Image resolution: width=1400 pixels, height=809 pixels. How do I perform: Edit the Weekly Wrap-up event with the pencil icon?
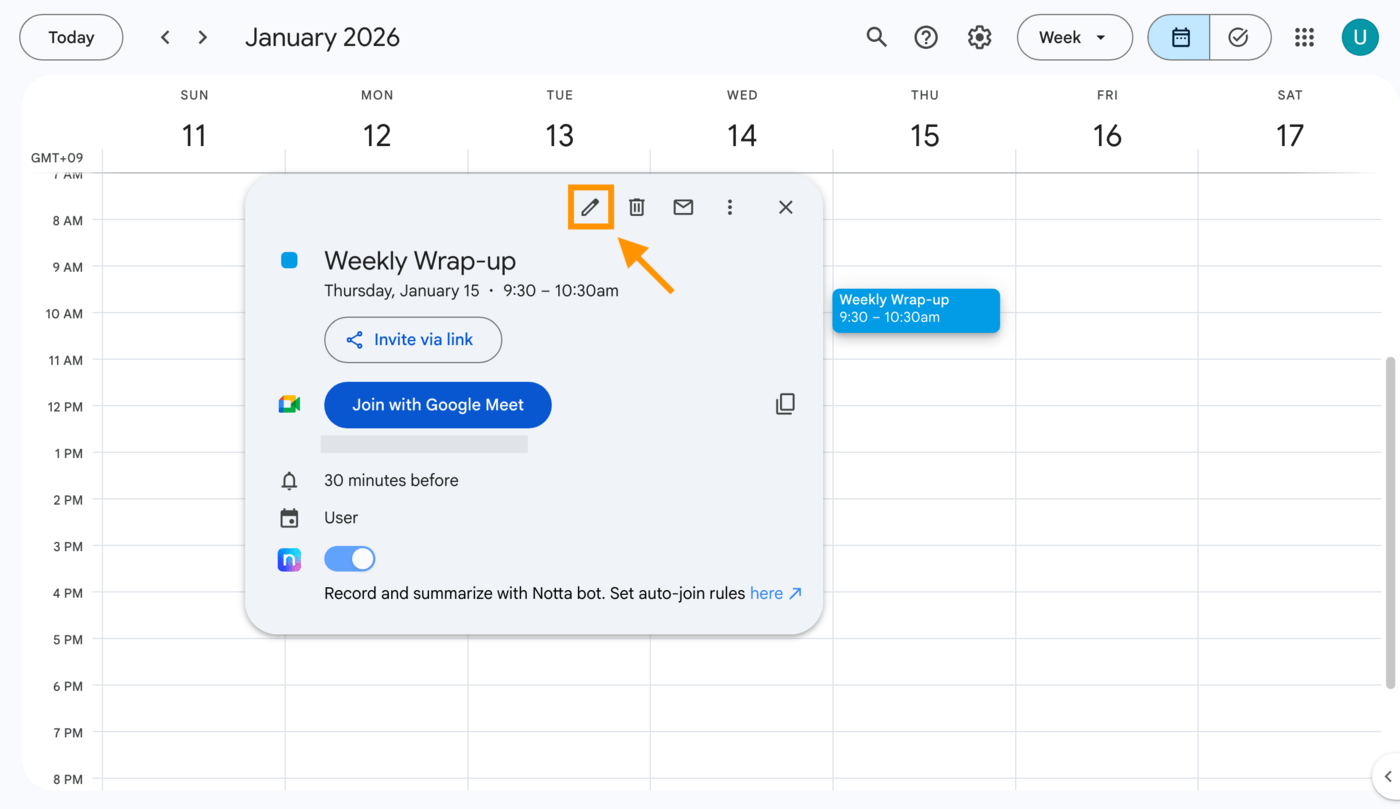point(590,207)
